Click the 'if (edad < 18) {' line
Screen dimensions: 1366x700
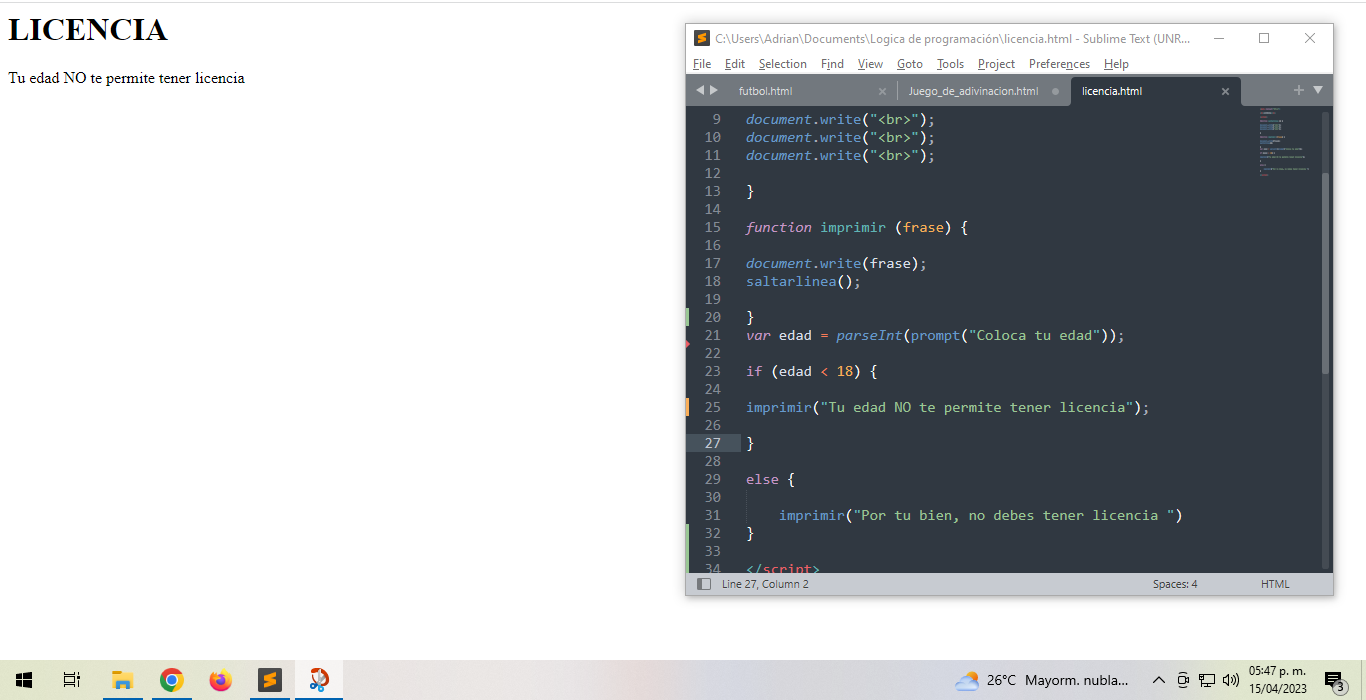pos(812,371)
